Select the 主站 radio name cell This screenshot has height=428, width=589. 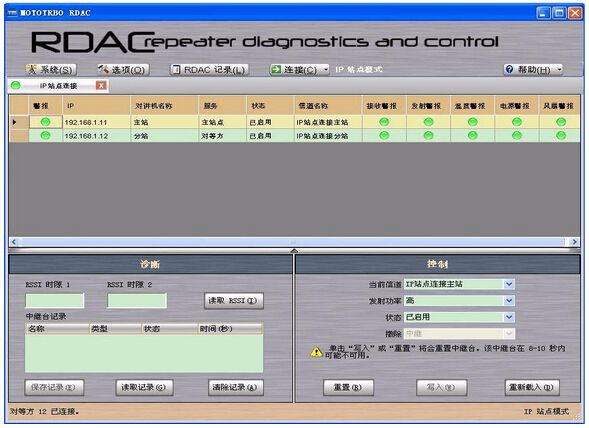164,122
